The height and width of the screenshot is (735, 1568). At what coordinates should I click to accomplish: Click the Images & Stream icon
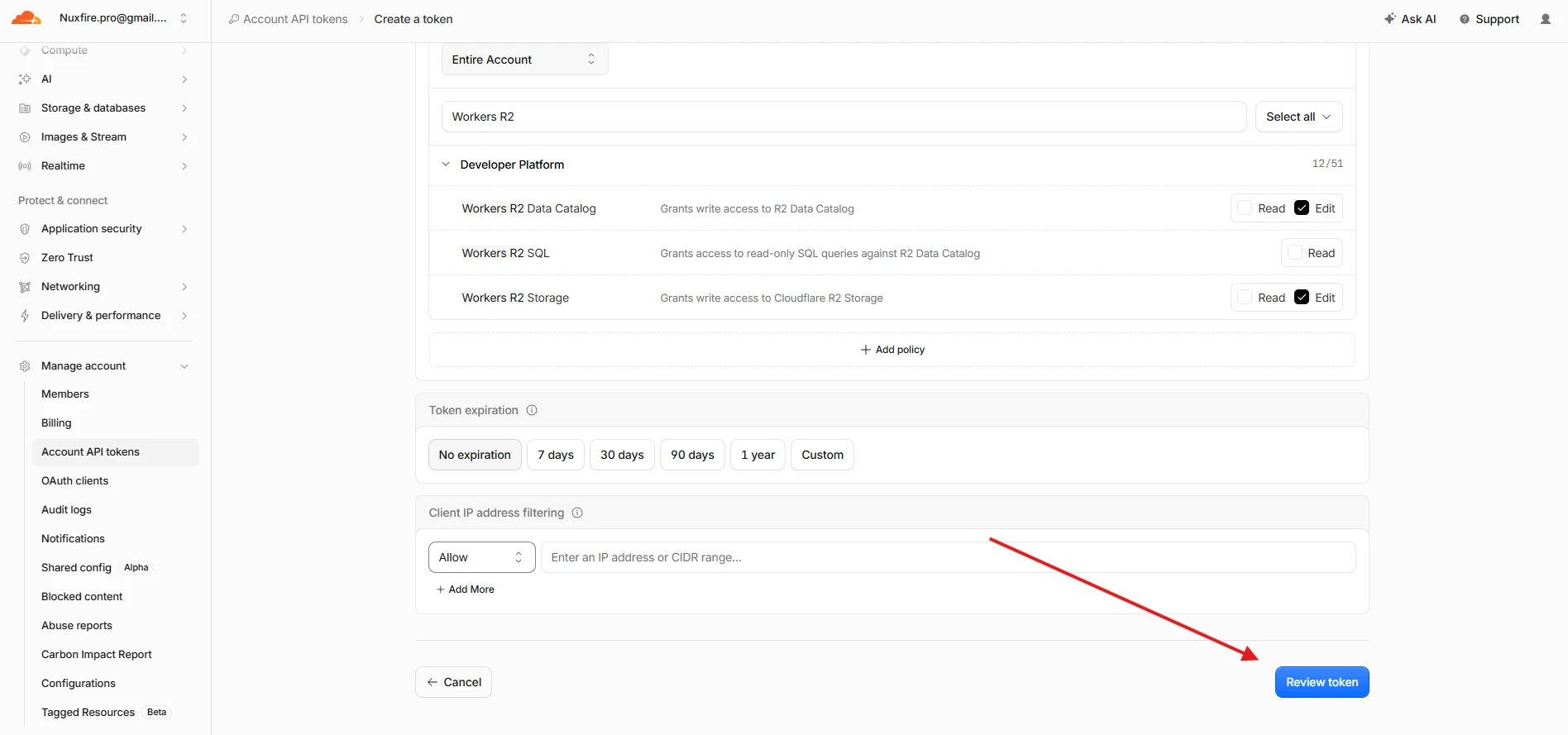(x=25, y=137)
